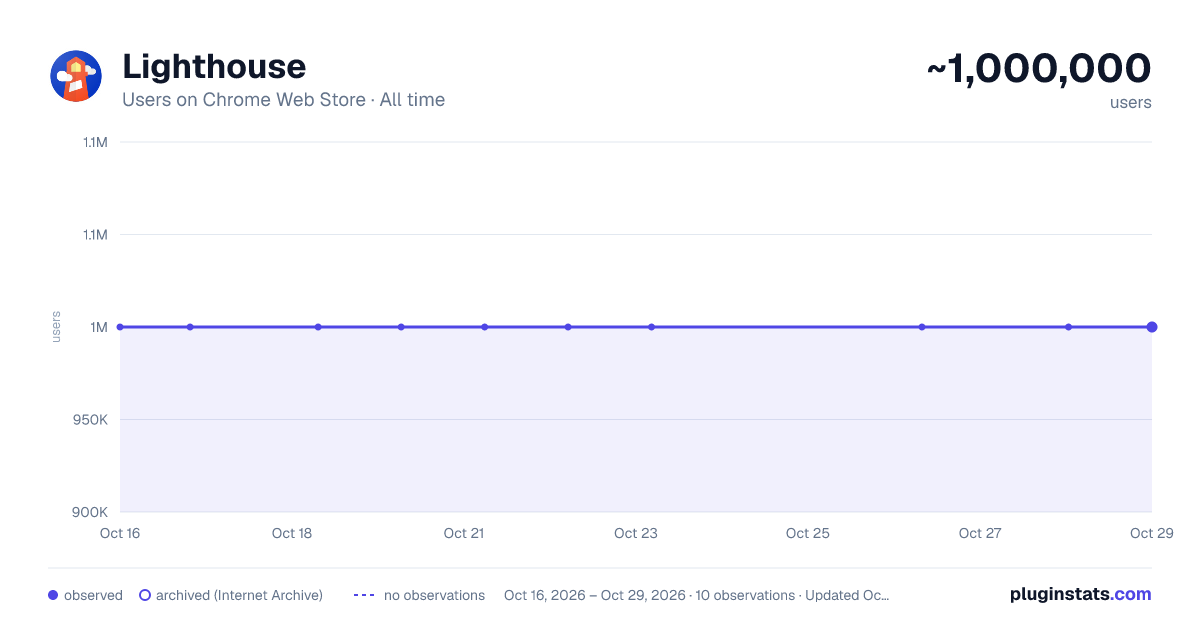Click the '950K' y-axis label

tap(92, 419)
